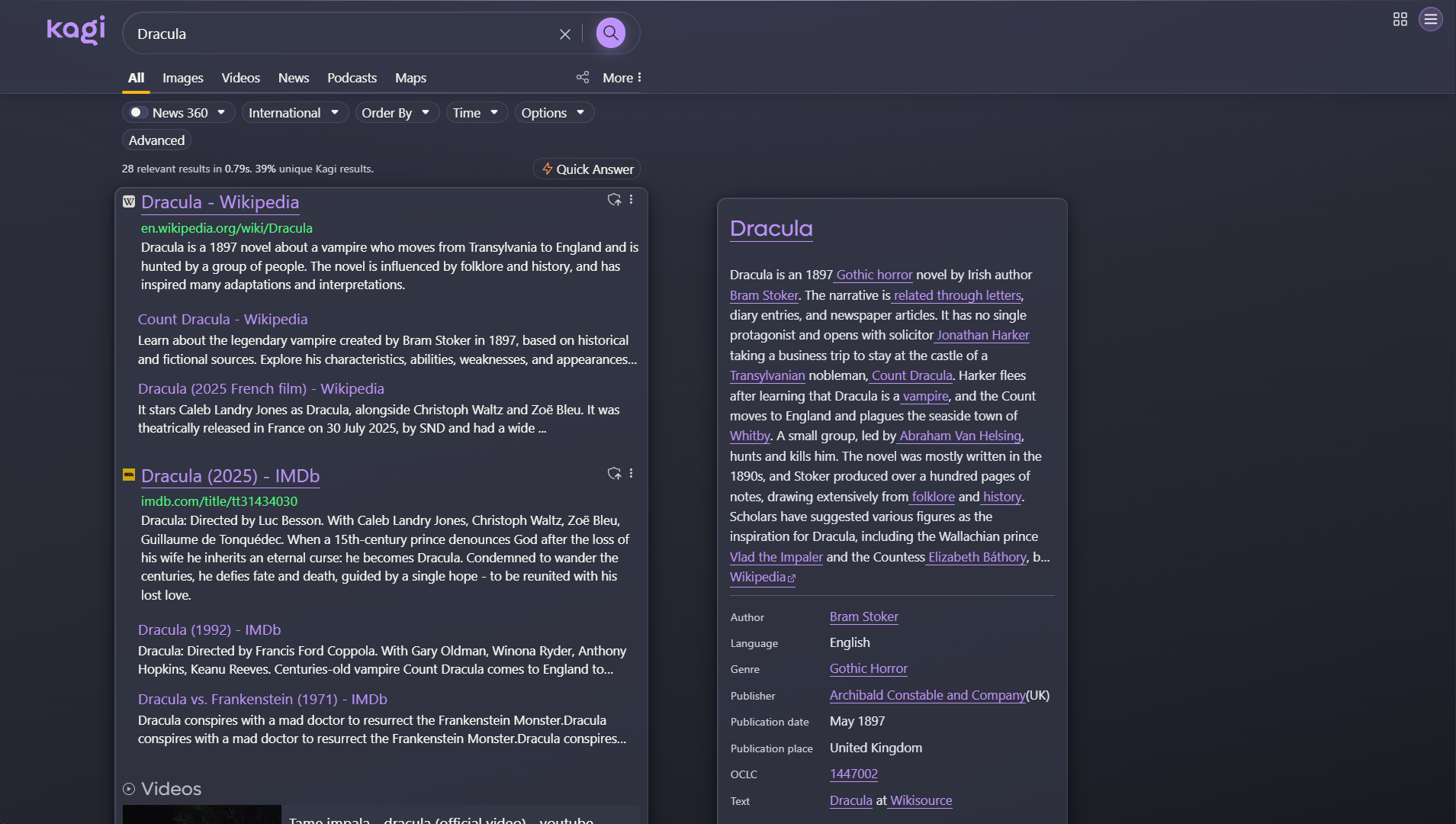Open the Dracula (1992) - IMDb link

click(210, 630)
